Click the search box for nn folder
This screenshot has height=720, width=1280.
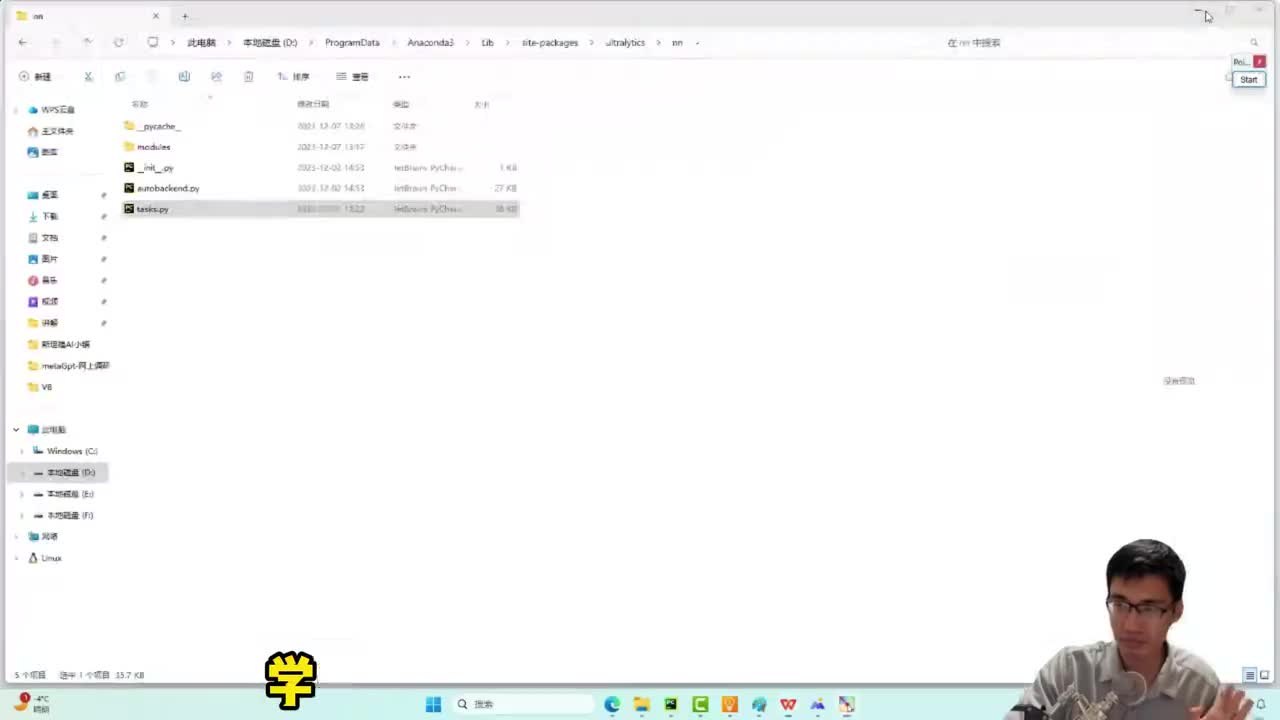[1100, 43]
